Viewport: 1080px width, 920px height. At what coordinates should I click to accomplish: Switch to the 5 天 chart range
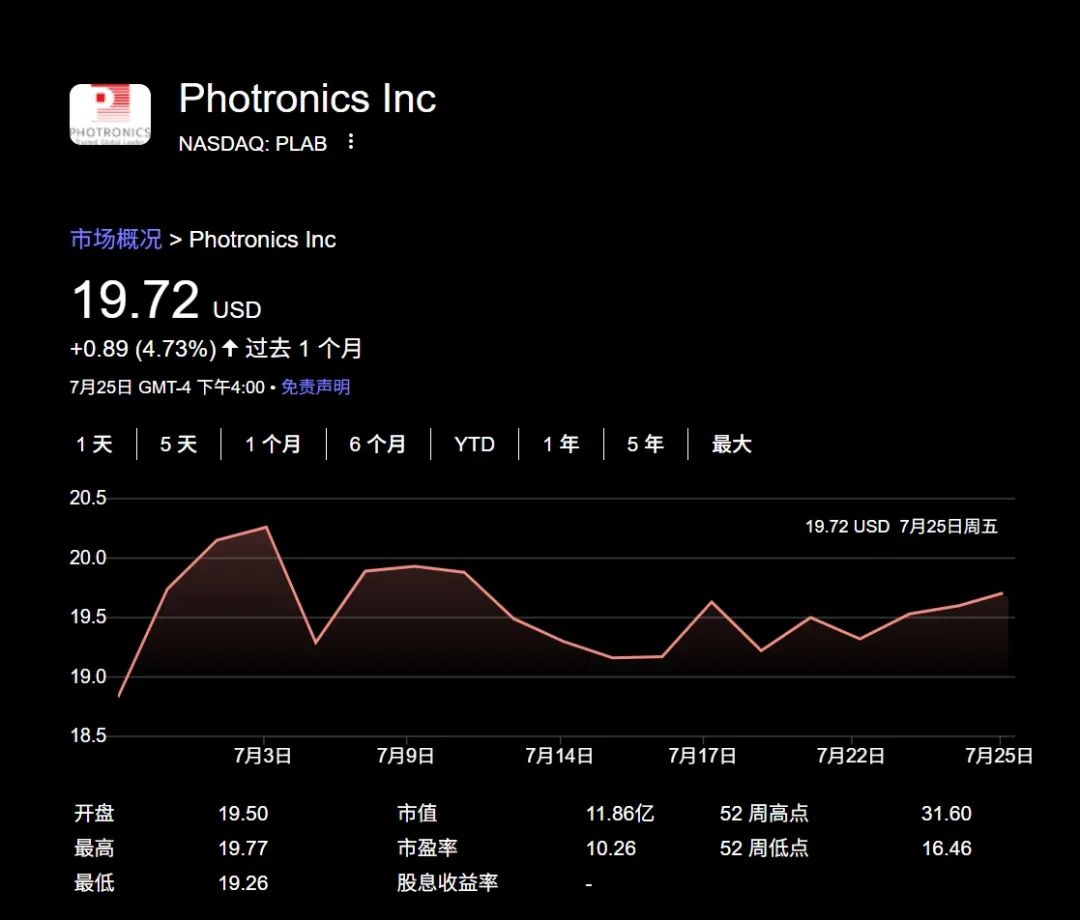[178, 444]
